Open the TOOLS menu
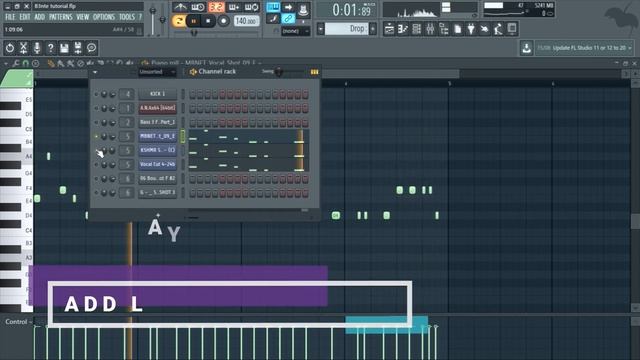This screenshot has width=640, height=360. [x=127, y=17]
